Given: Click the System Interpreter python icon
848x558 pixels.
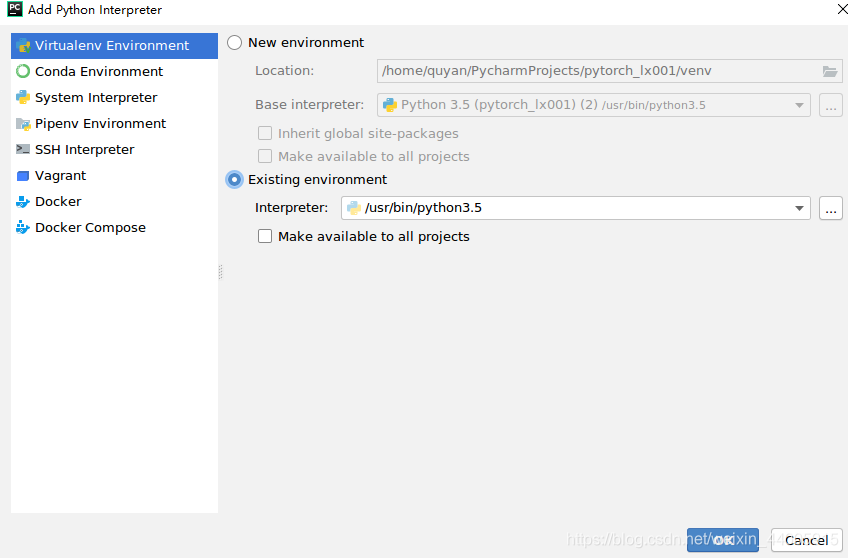Looking at the screenshot, I should (23, 97).
